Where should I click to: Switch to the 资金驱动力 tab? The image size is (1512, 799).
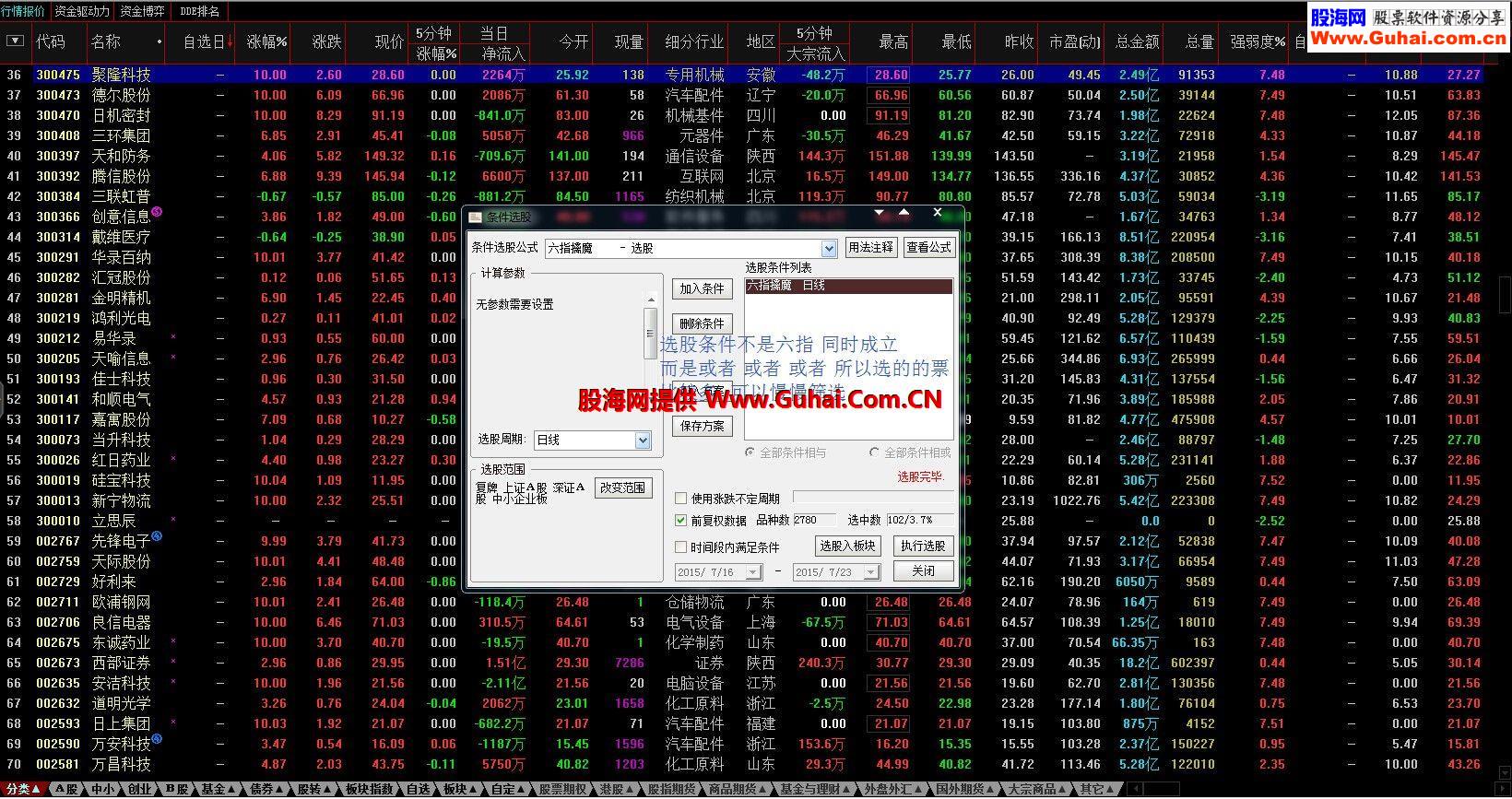(82, 11)
